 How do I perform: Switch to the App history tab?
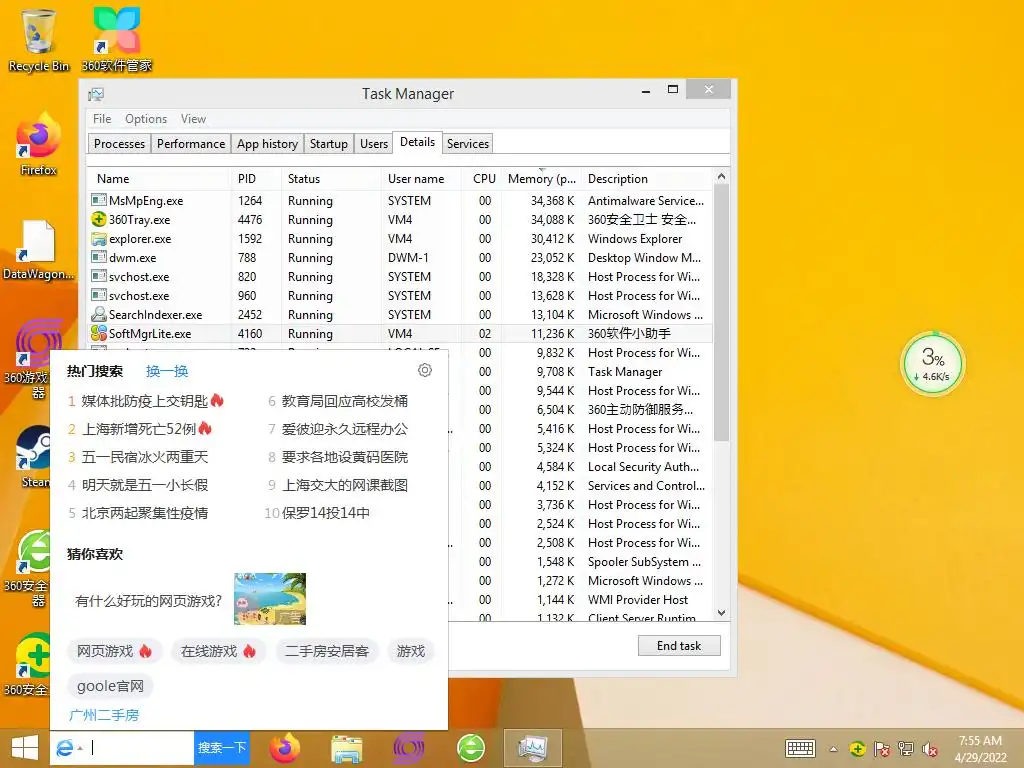[x=267, y=144]
